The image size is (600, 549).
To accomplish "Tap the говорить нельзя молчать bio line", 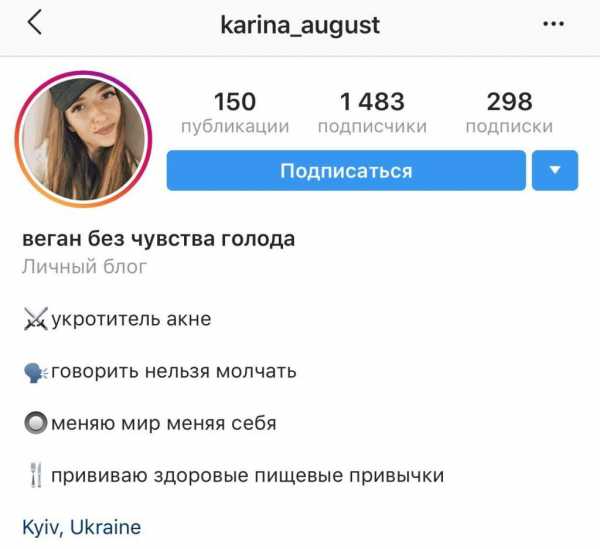I will (x=174, y=372).
